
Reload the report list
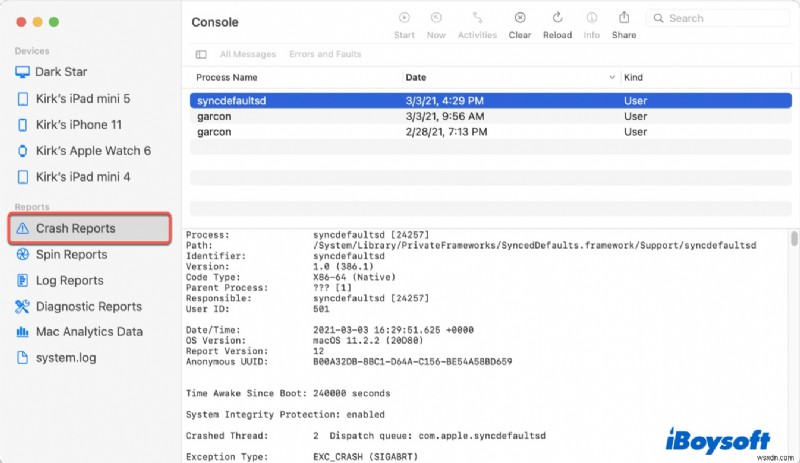(x=557, y=18)
